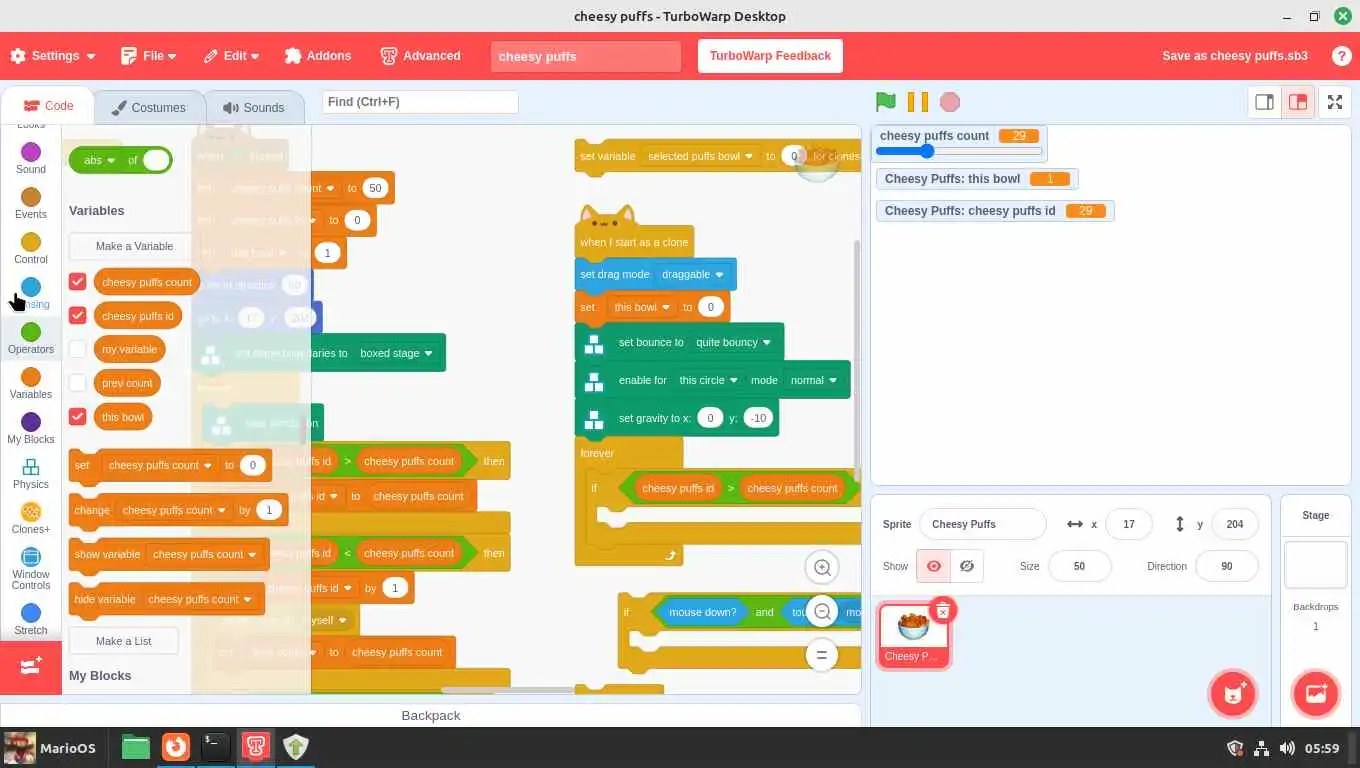Switch to the Sounds tab
Screen dimensions: 1360x768
(254, 107)
